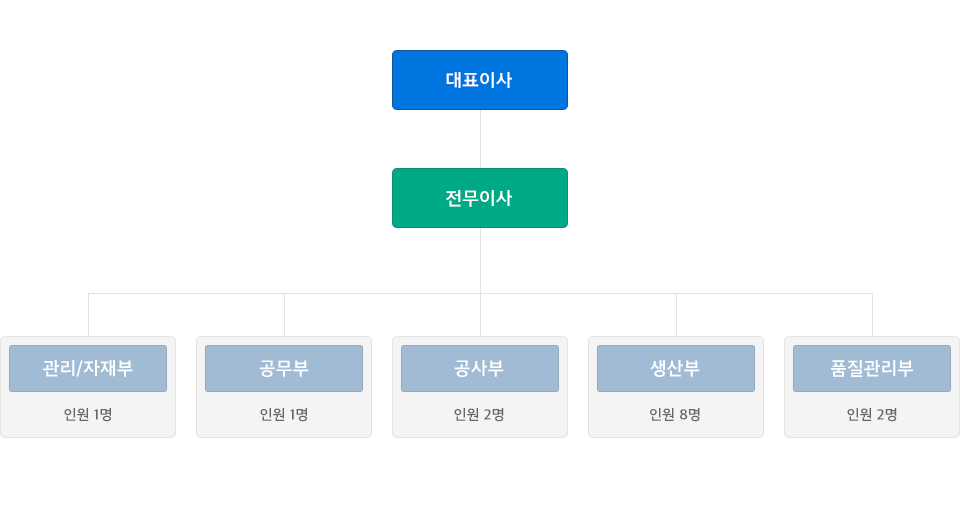Click 인원 1명 under 관리/자재부

(88, 415)
